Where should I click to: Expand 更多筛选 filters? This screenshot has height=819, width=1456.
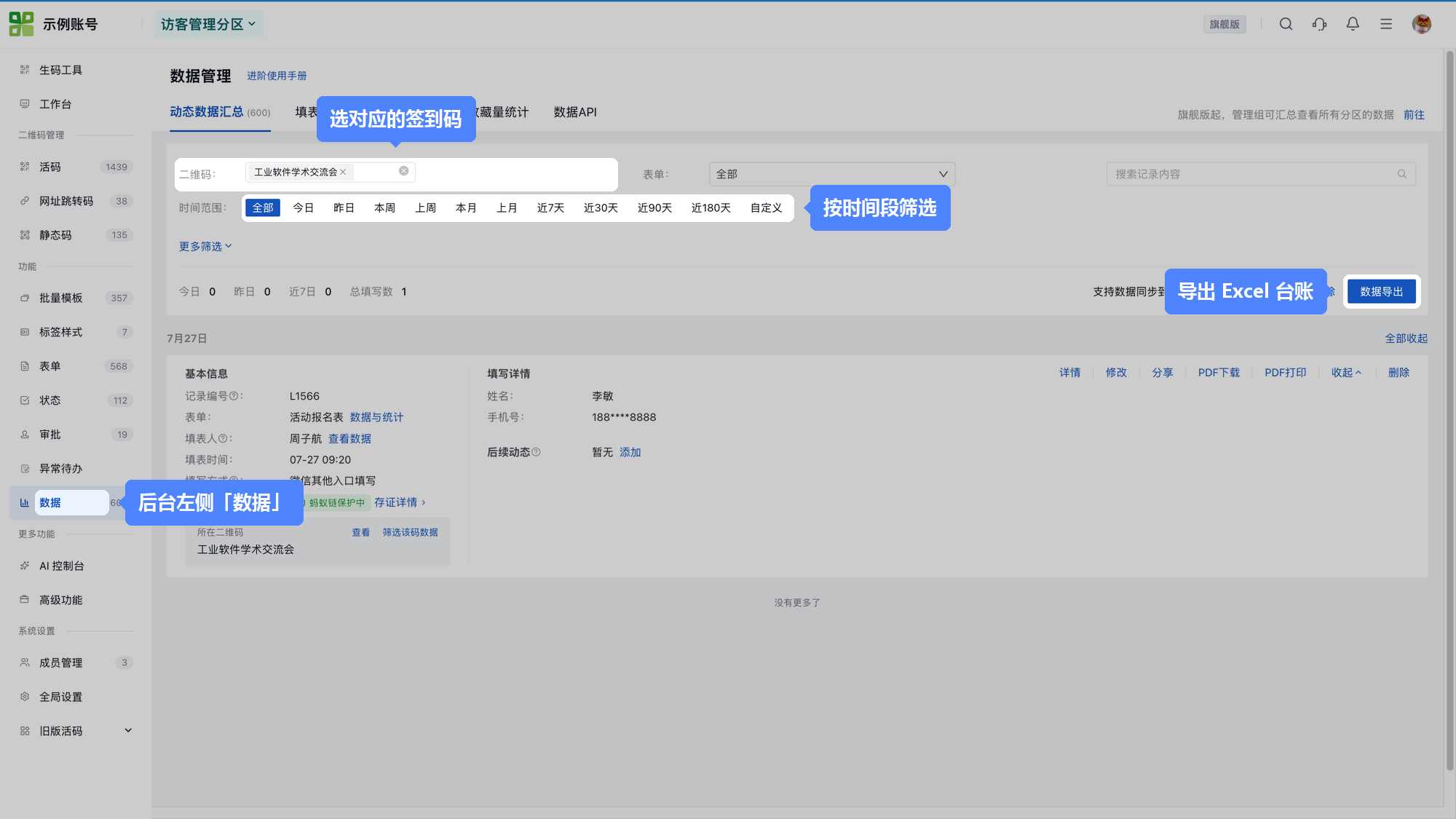pos(205,246)
